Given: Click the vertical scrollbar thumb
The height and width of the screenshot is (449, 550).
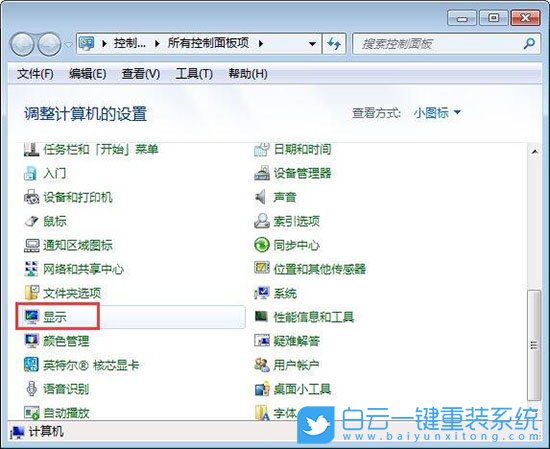Looking at the screenshot, I should click(534, 345).
